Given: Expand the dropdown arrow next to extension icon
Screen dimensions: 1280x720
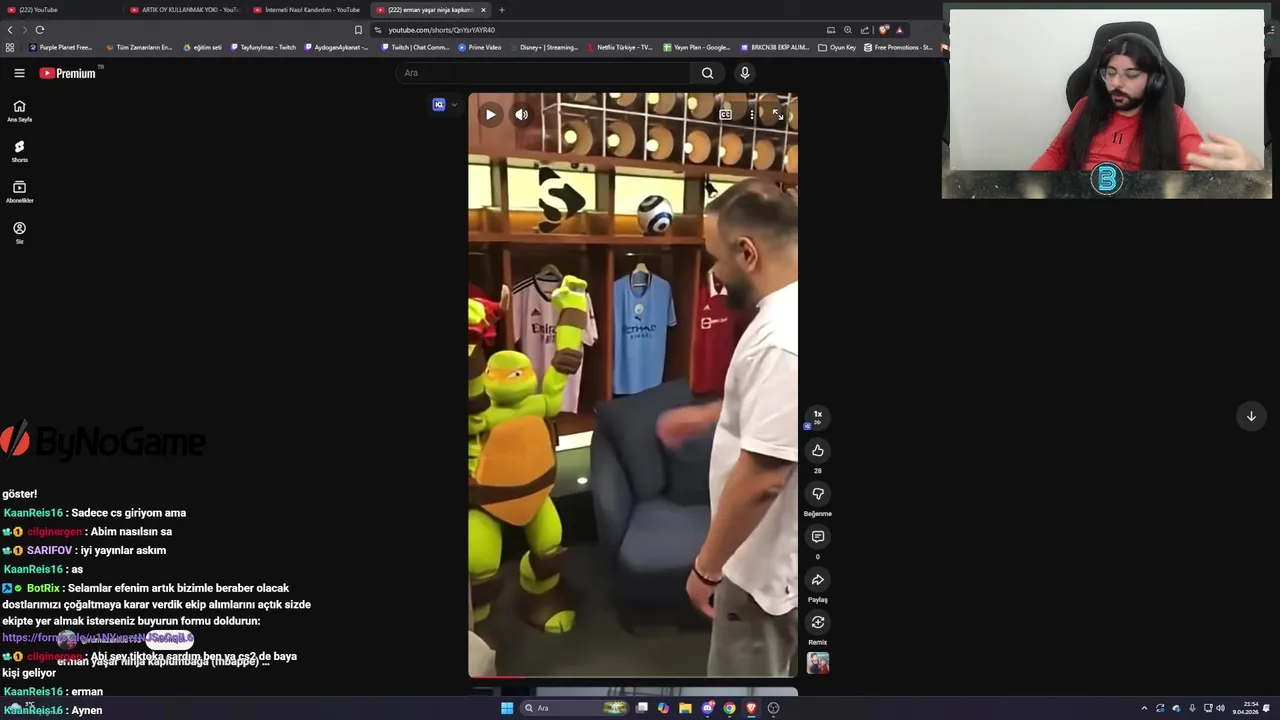Looking at the screenshot, I should coord(454,105).
